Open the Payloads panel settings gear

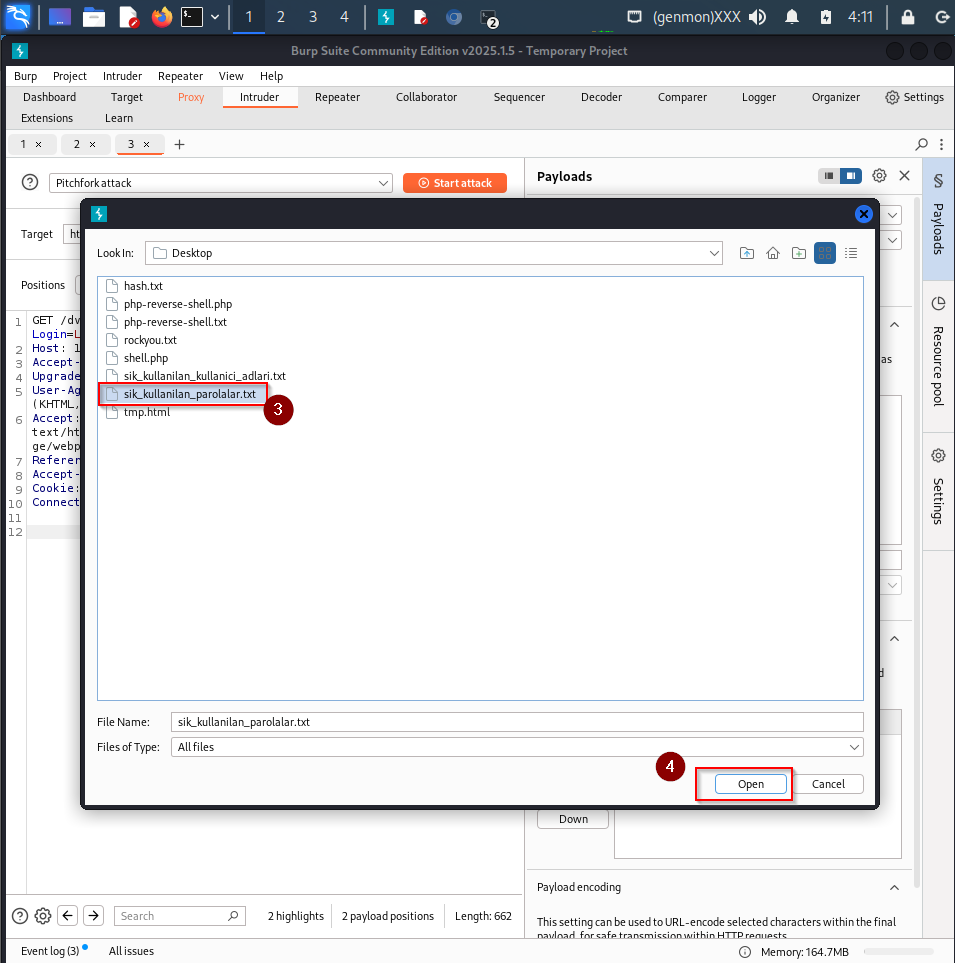click(879, 176)
